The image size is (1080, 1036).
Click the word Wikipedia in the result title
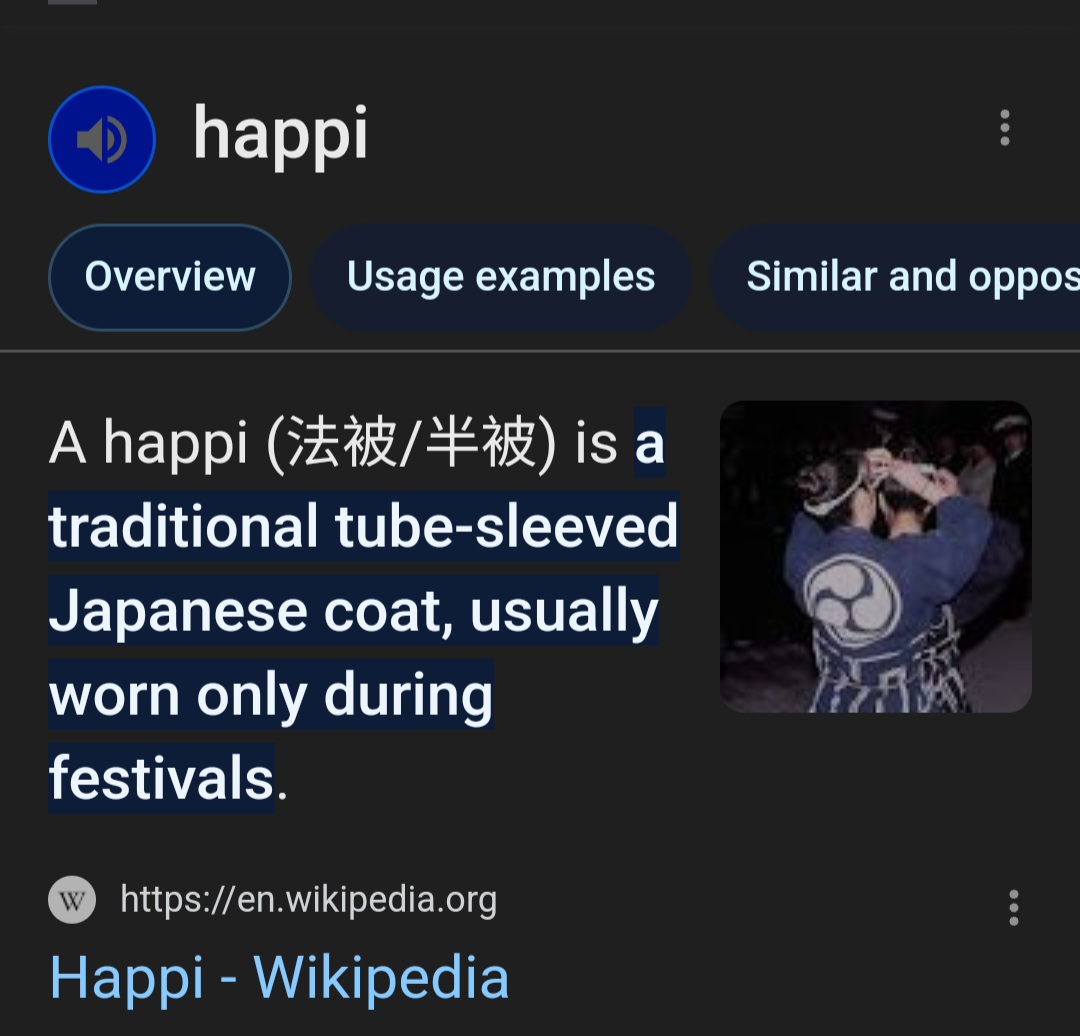click(382, 978)
